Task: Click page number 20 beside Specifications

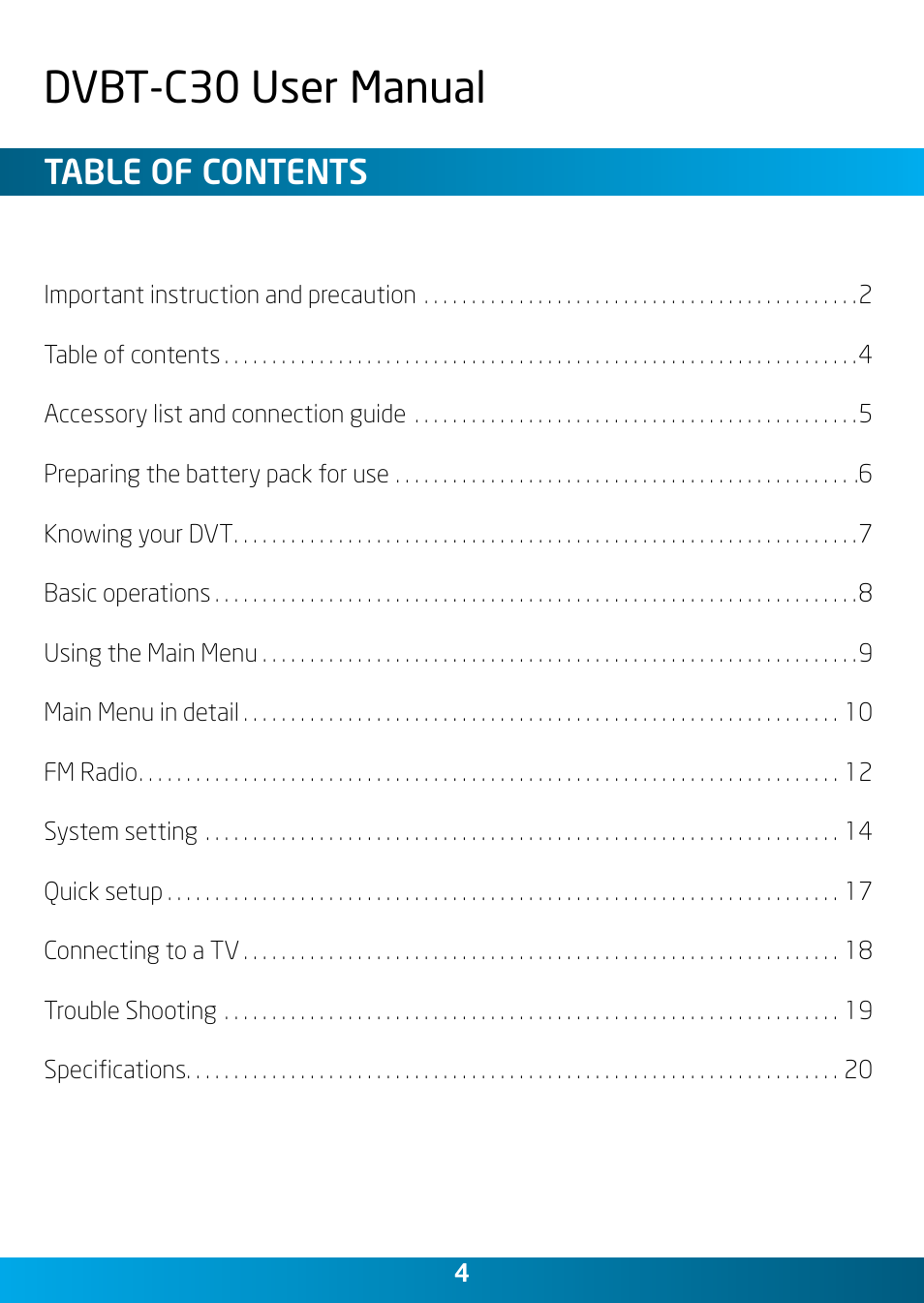Action: click(x=858, y=1070)
